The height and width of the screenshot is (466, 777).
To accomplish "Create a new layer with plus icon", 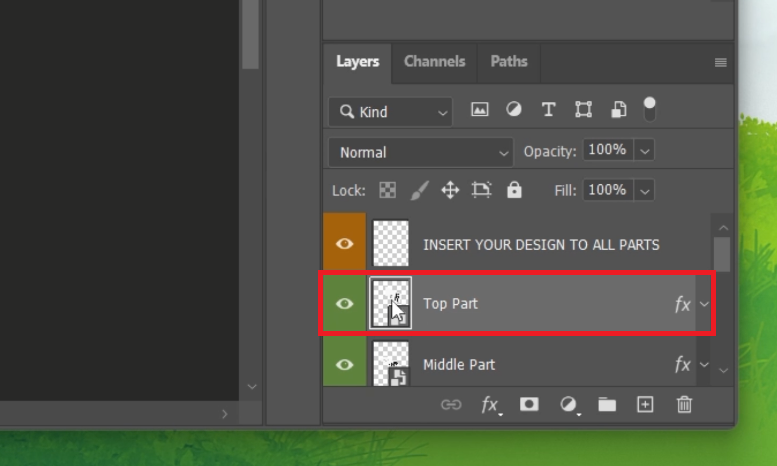I will point(645,404).
